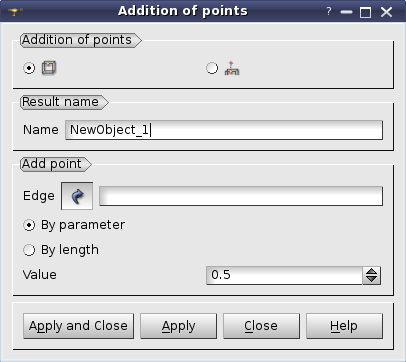Increase Value with the spin box up arrow
The height and width of the screenshot is (362, 406).
(371, 271)
